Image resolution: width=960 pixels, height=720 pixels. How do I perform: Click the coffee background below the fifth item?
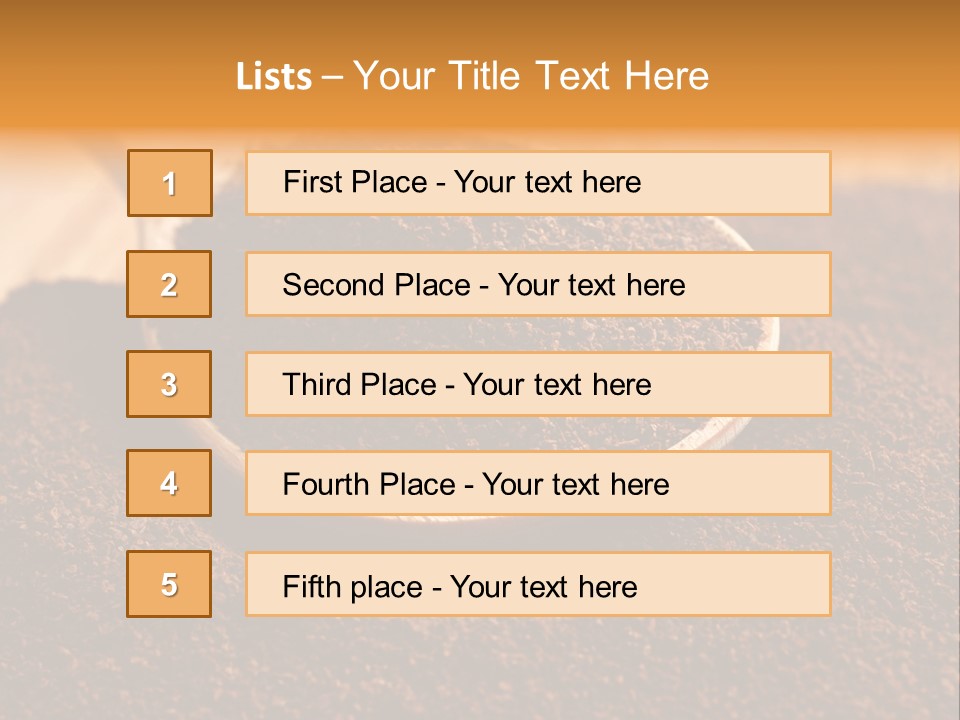(x=480, y=670)
